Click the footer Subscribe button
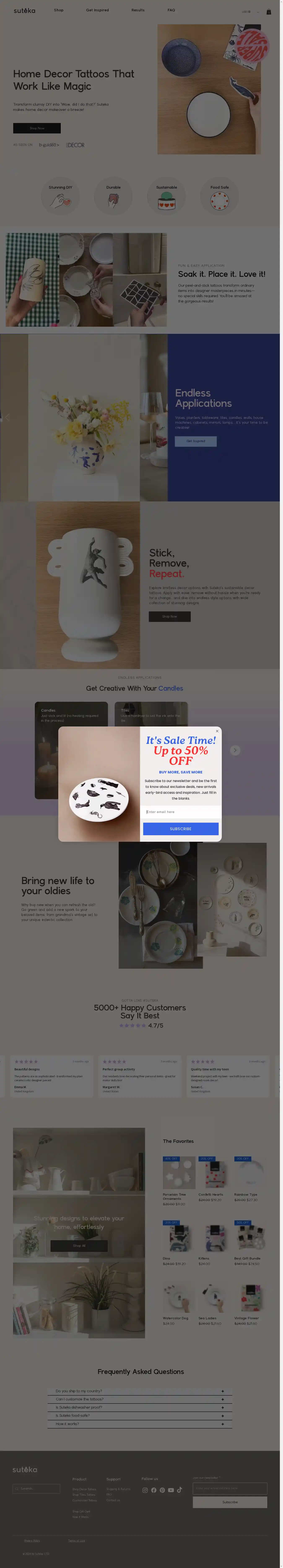Screen dimensions: 283x1568 tap(230, 1502)
